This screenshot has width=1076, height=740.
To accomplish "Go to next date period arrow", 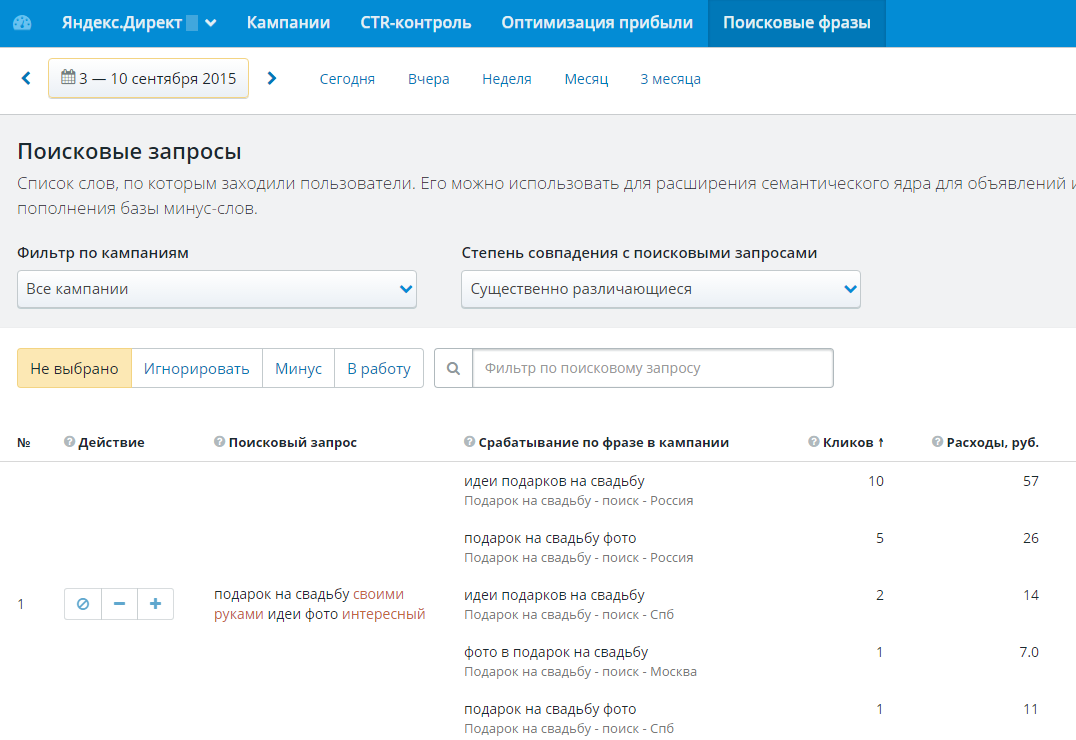I will (272, 78).
